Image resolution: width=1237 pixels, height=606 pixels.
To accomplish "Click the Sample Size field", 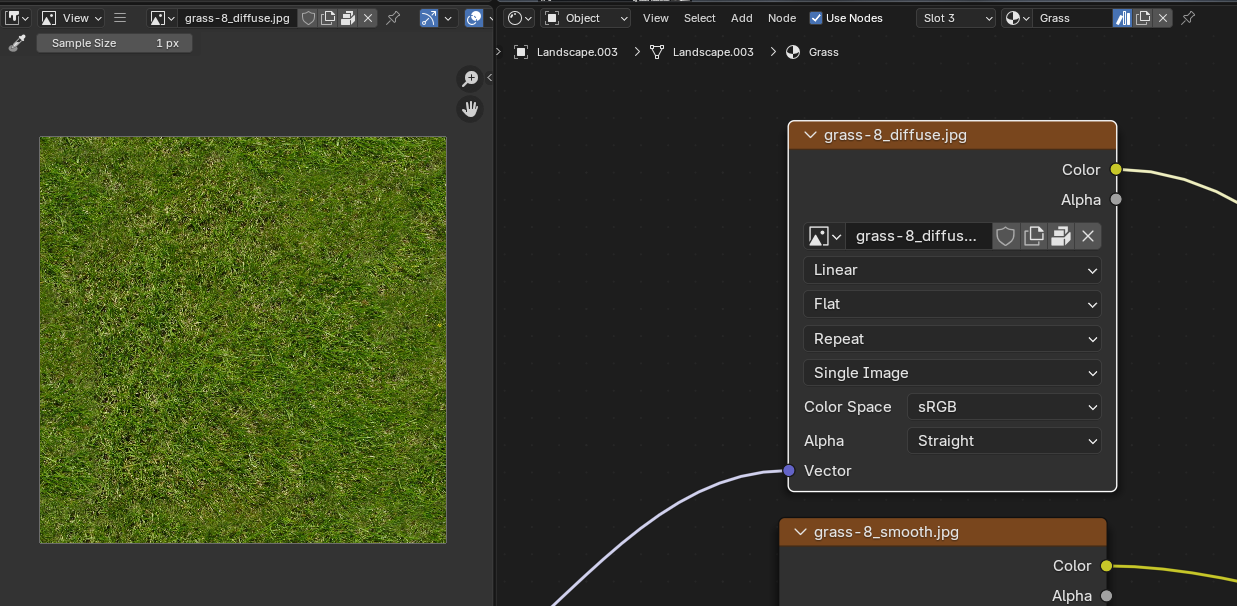I will click(x=114, y=43).
